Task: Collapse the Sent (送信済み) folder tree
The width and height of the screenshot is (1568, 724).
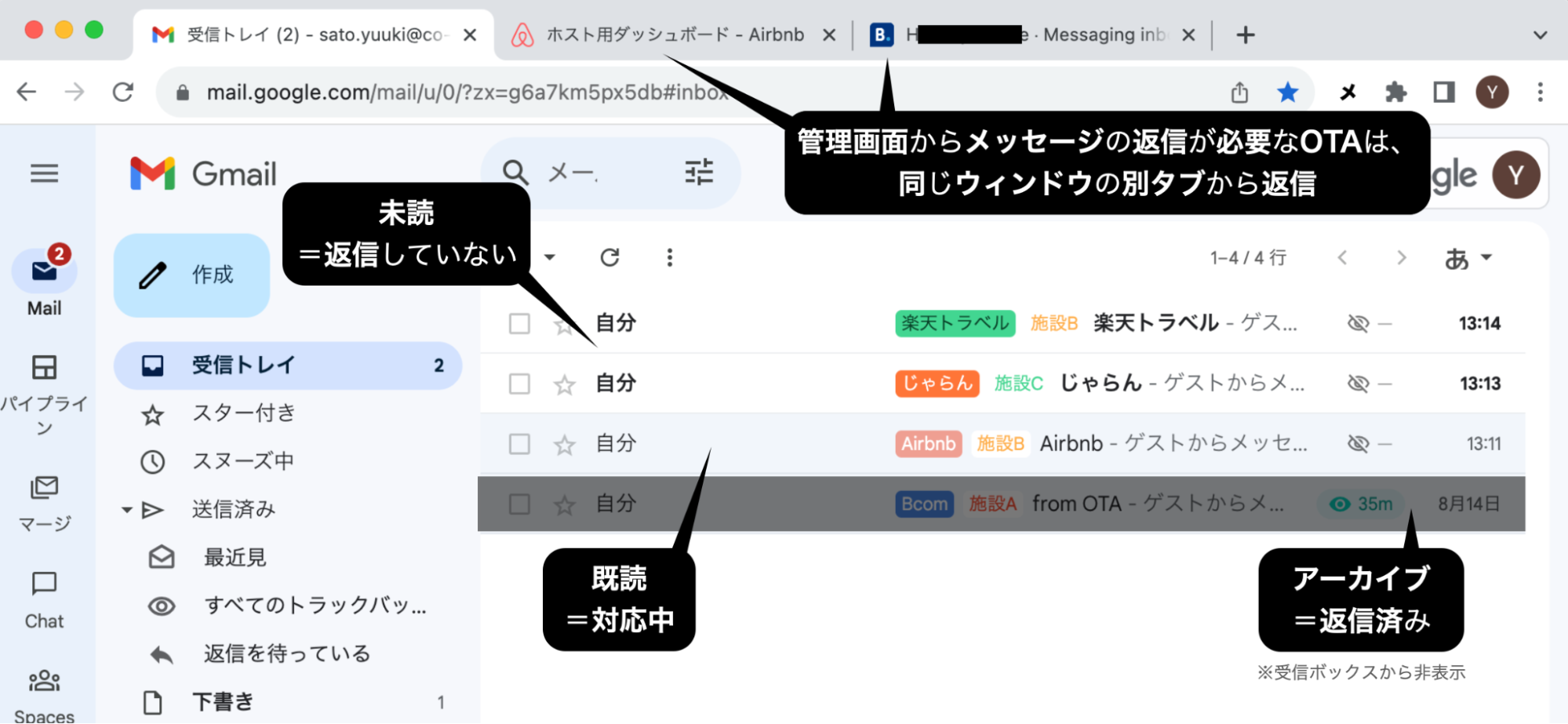Action: coord(126,510)
